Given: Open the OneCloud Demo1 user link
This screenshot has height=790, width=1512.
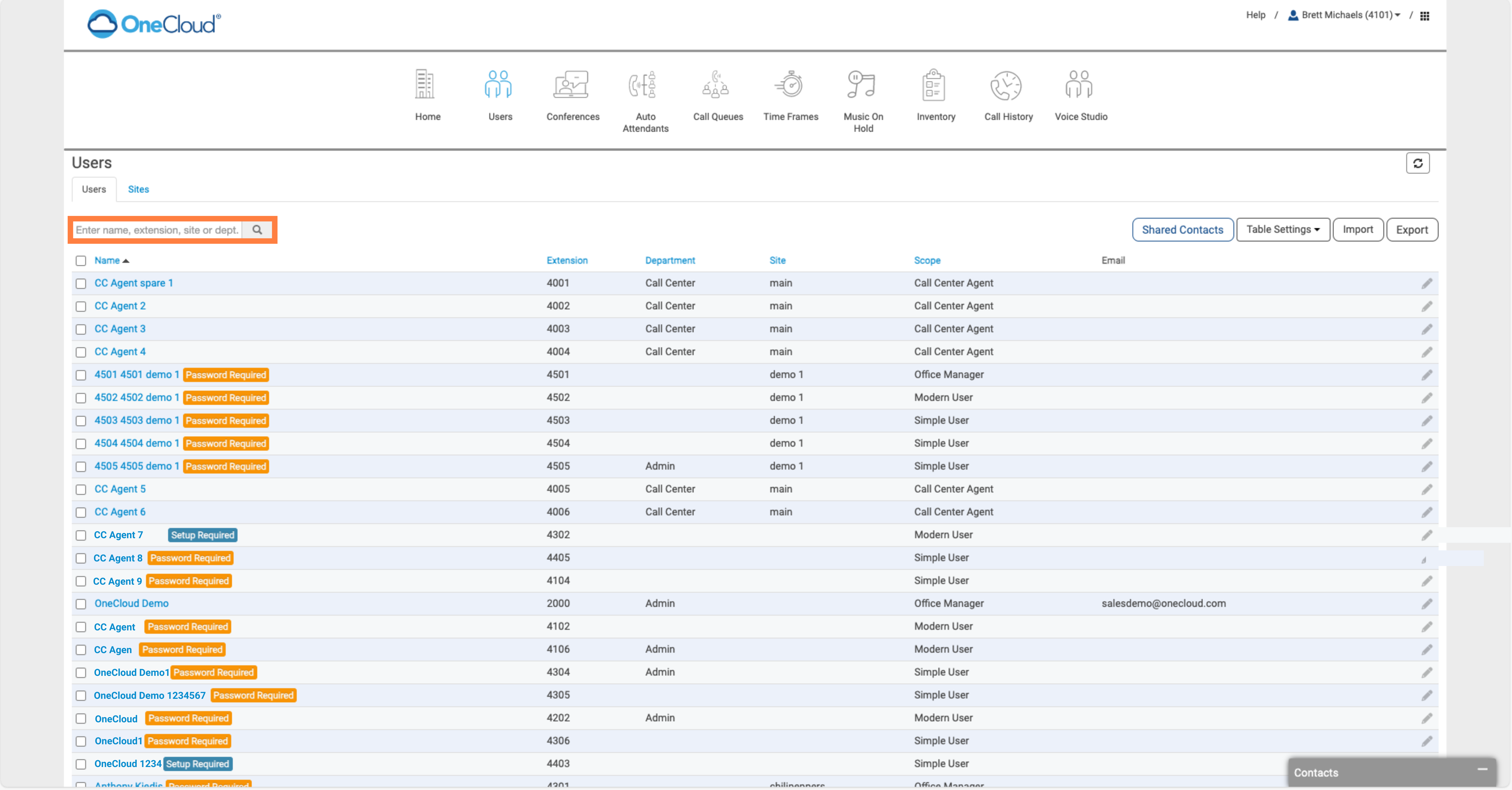Looking at the screenshot, I should (x=132, y=673).
